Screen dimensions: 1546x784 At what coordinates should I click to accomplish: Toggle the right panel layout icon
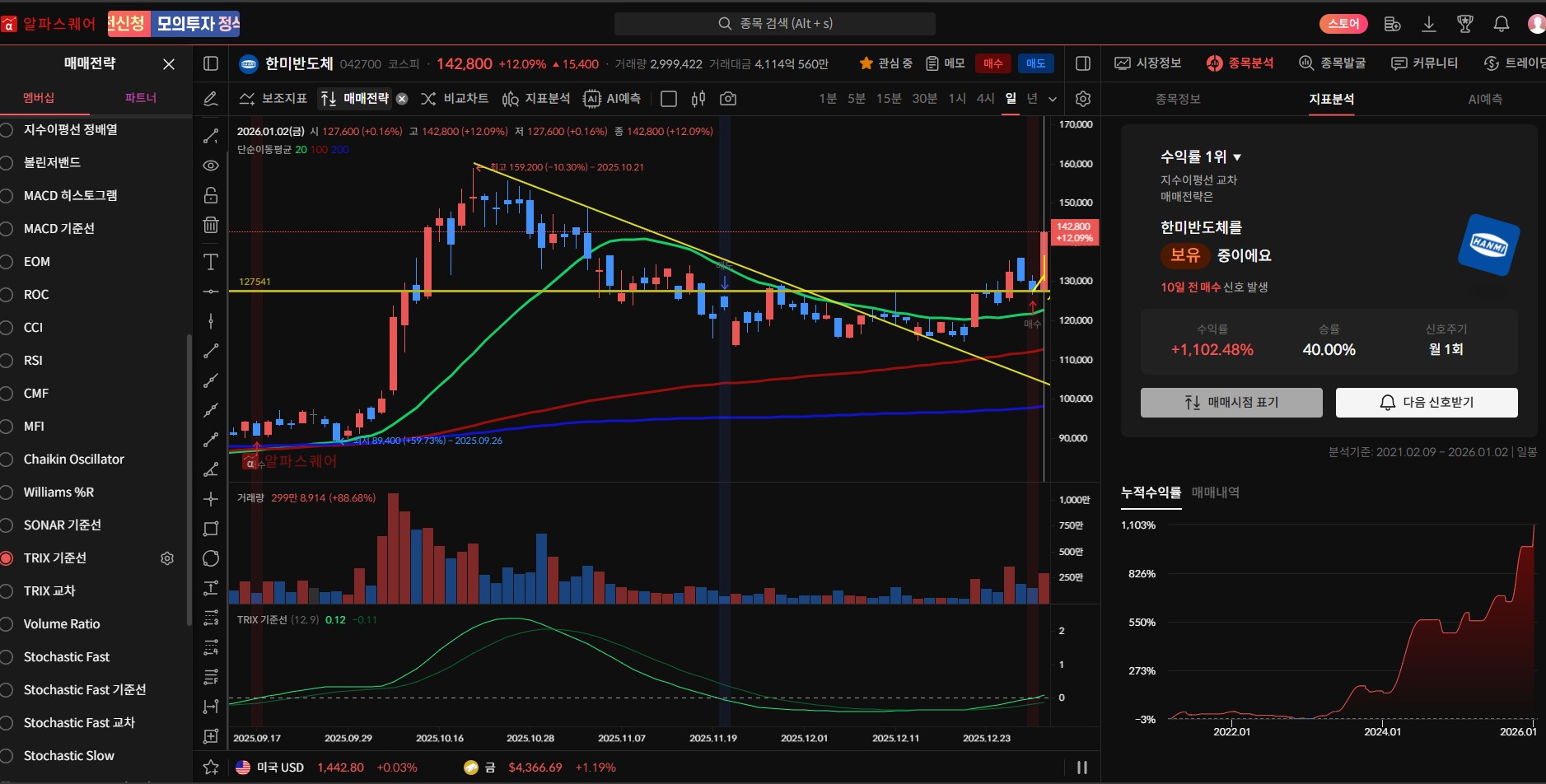click(x=1083, y=63)
